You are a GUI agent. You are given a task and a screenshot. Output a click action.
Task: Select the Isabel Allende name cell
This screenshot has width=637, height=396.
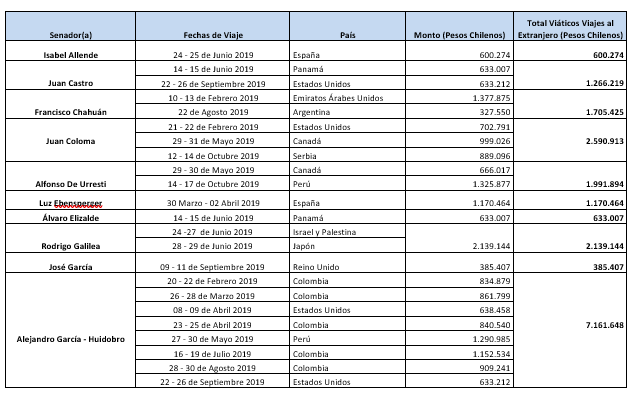[x=71, y=51]
